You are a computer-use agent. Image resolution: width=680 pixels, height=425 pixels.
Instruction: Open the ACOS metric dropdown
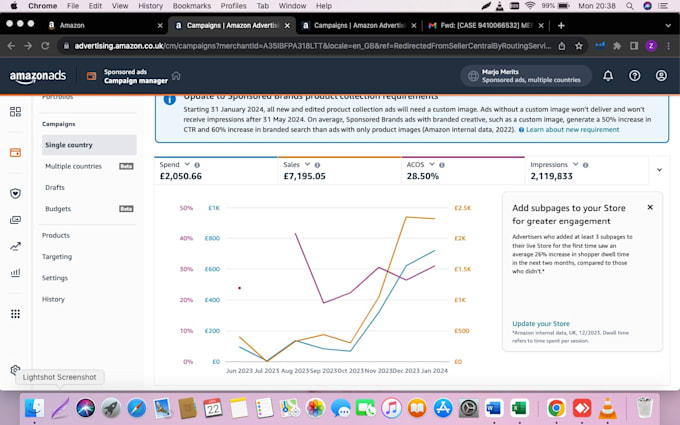click(x=432, y=164)
